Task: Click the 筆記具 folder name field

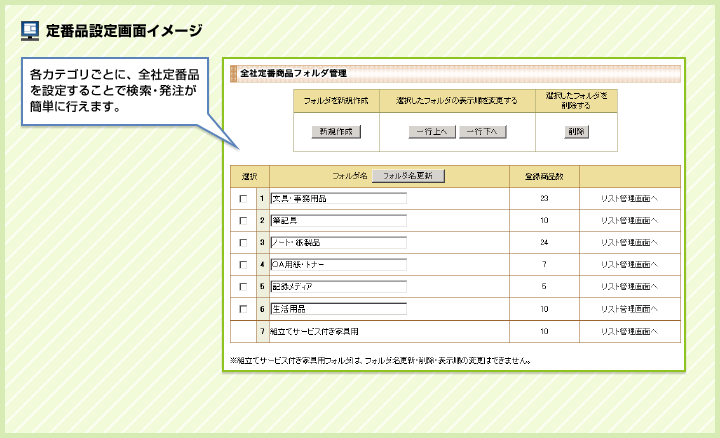Action: (x=338, y=220)
